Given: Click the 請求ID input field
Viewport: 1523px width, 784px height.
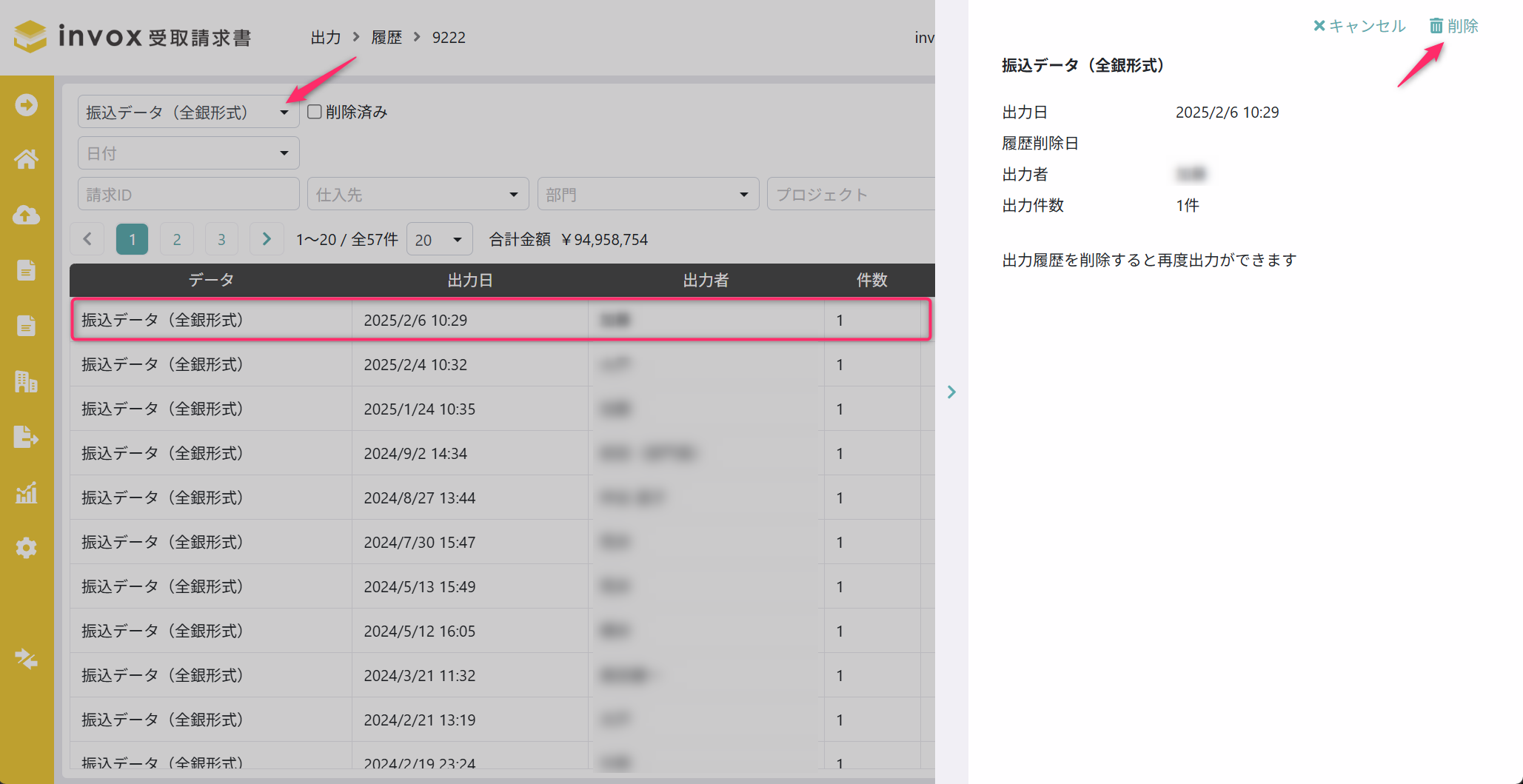Looking at the screenshot, I should (x=188, y=195).
